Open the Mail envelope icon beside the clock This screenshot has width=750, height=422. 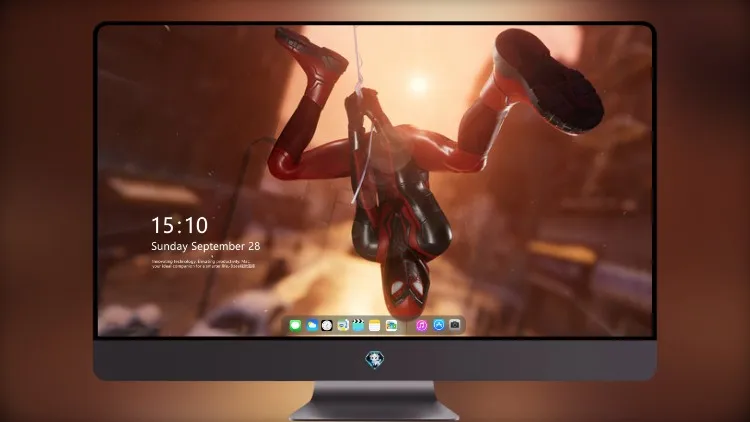pos(342,326)
